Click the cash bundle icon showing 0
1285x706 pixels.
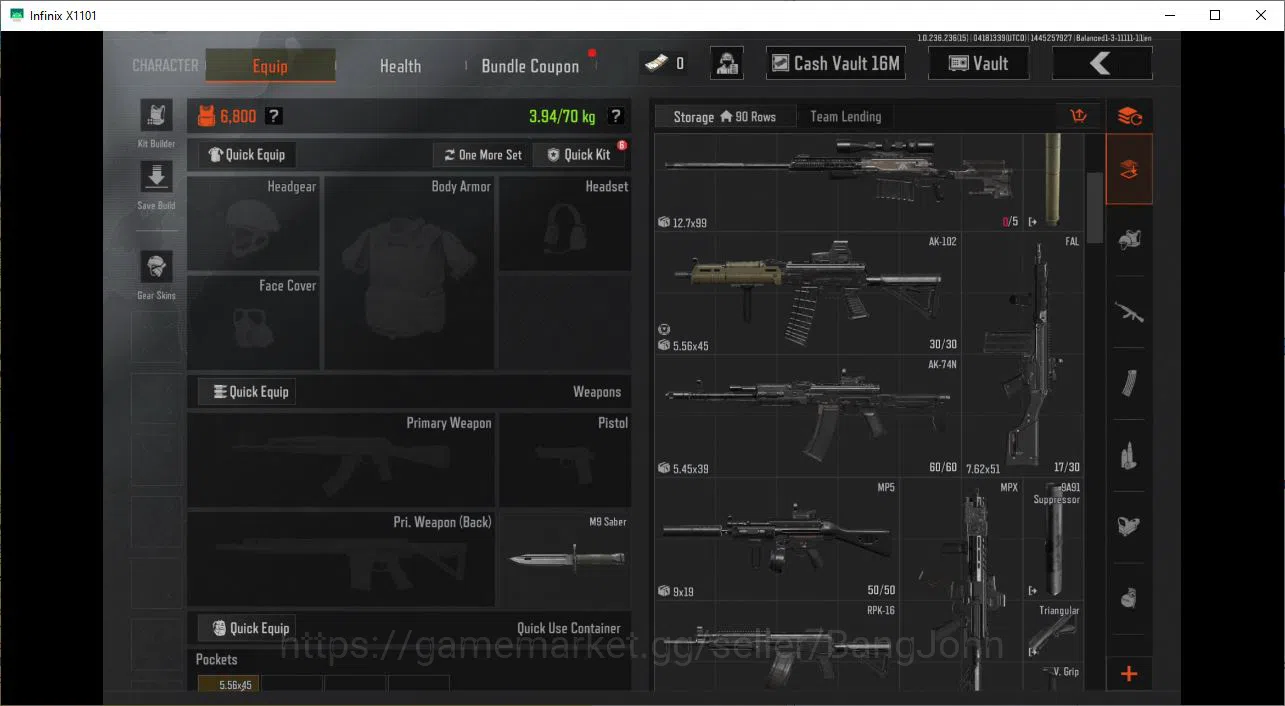(662, 63)
